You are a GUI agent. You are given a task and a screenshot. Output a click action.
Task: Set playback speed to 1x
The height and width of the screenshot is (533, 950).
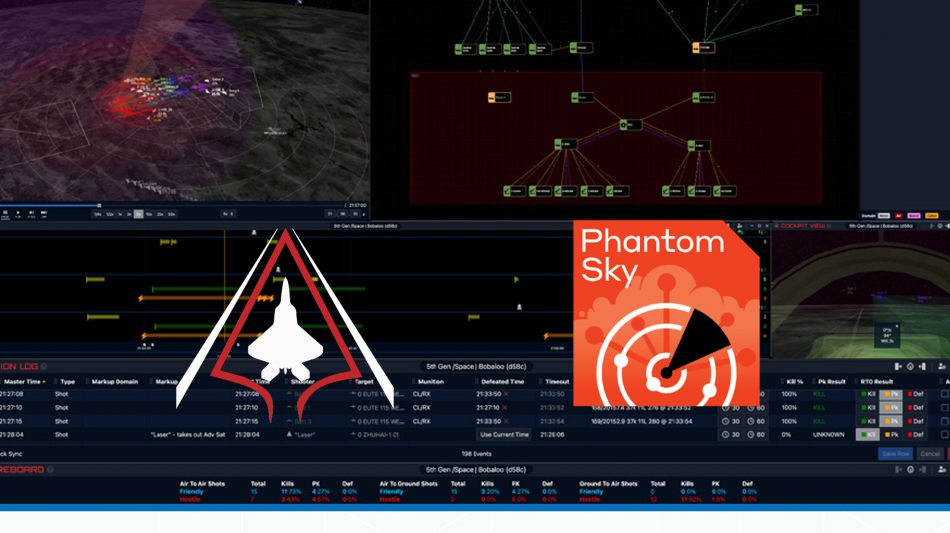120,214
